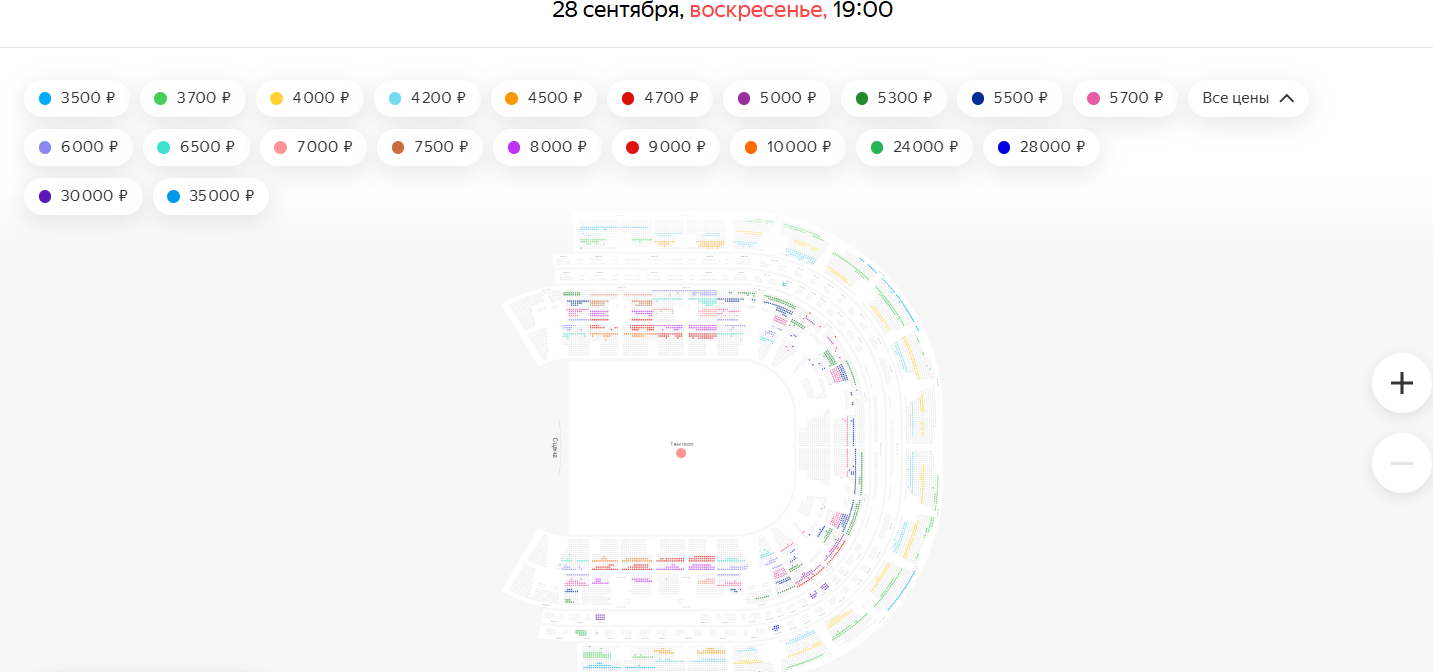Collapse the "Все цены" price list
Image resolution: width=1433 pixels, height=672 pixels.
(1248, 98)
